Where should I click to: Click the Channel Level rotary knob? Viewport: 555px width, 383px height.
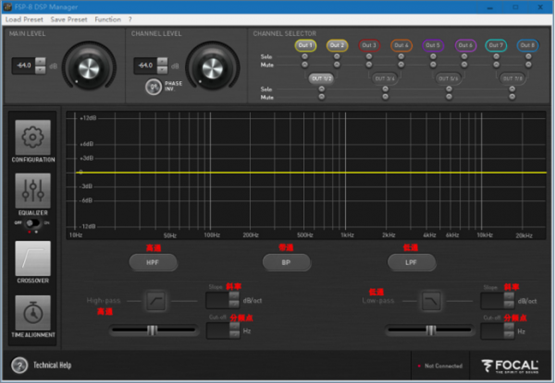(x=212, y=68)
